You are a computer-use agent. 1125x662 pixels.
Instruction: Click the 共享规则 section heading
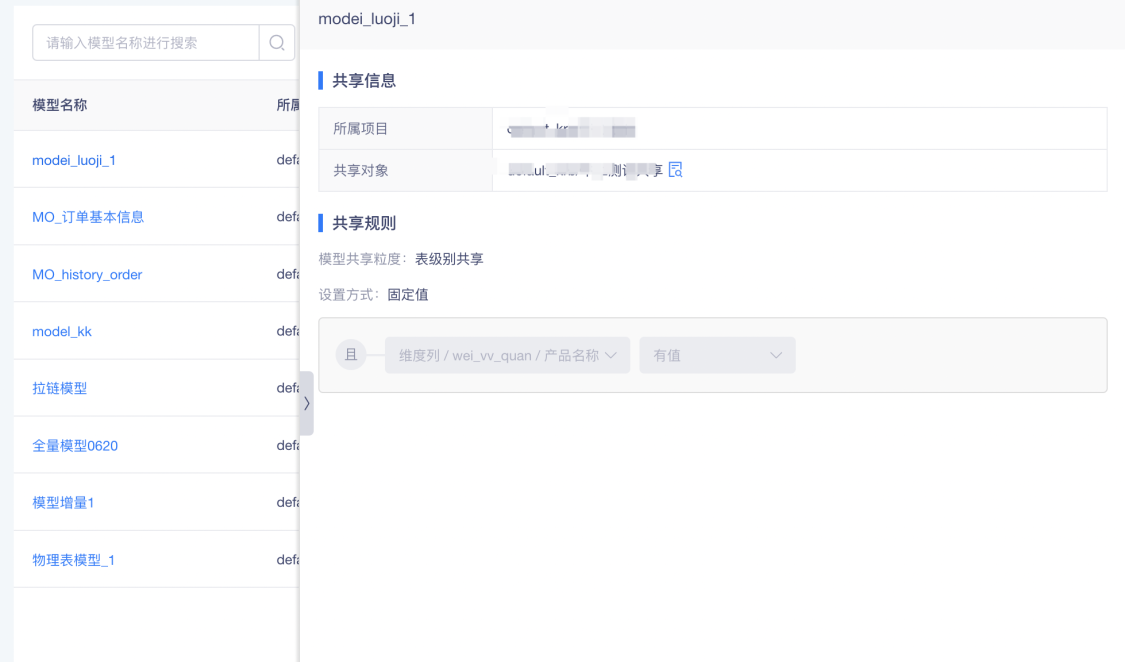coord(364,223)
